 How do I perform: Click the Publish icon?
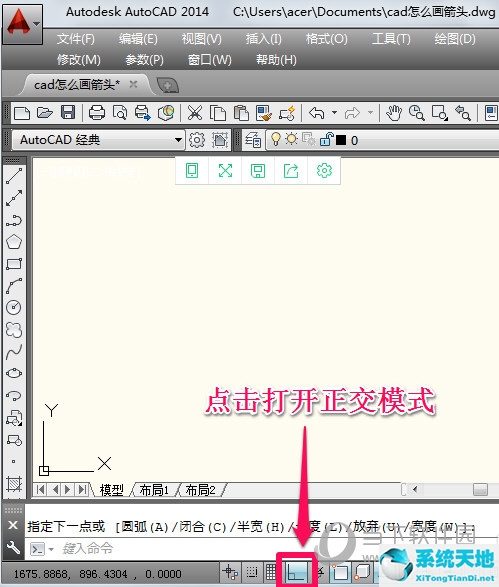click(143, 113)
